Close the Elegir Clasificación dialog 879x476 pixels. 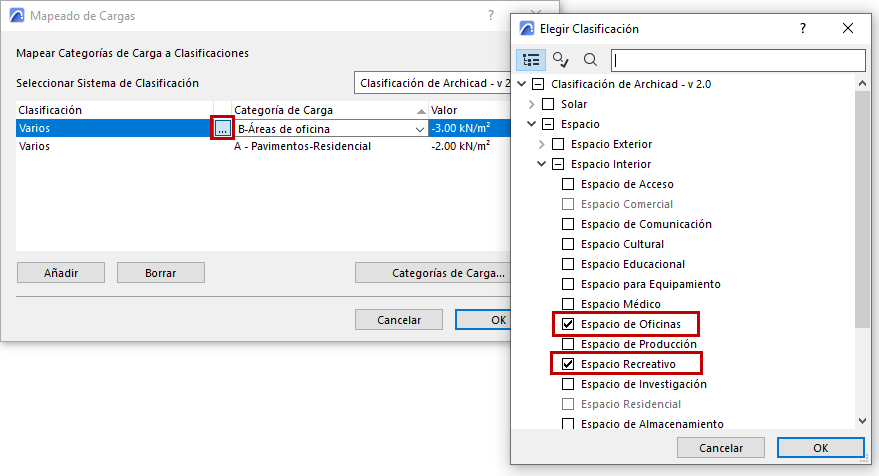(848, 29)
